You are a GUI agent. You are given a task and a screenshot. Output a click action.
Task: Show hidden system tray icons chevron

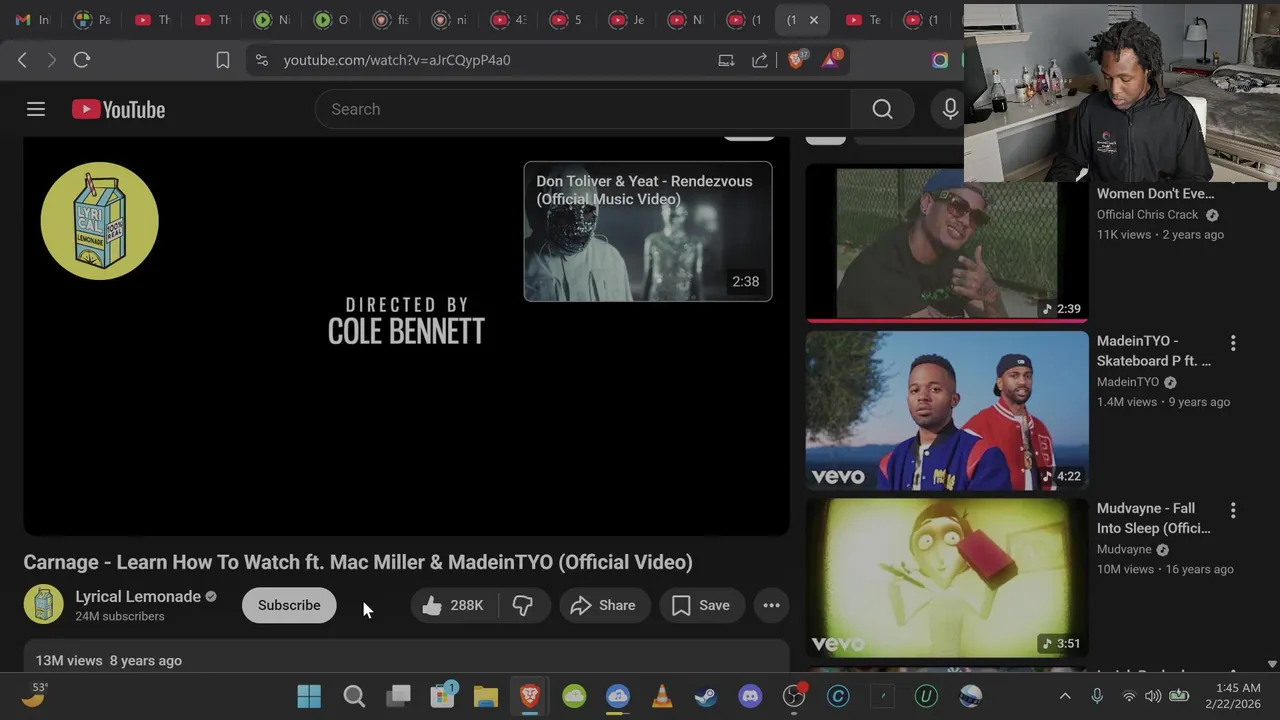pos(1065,696)
